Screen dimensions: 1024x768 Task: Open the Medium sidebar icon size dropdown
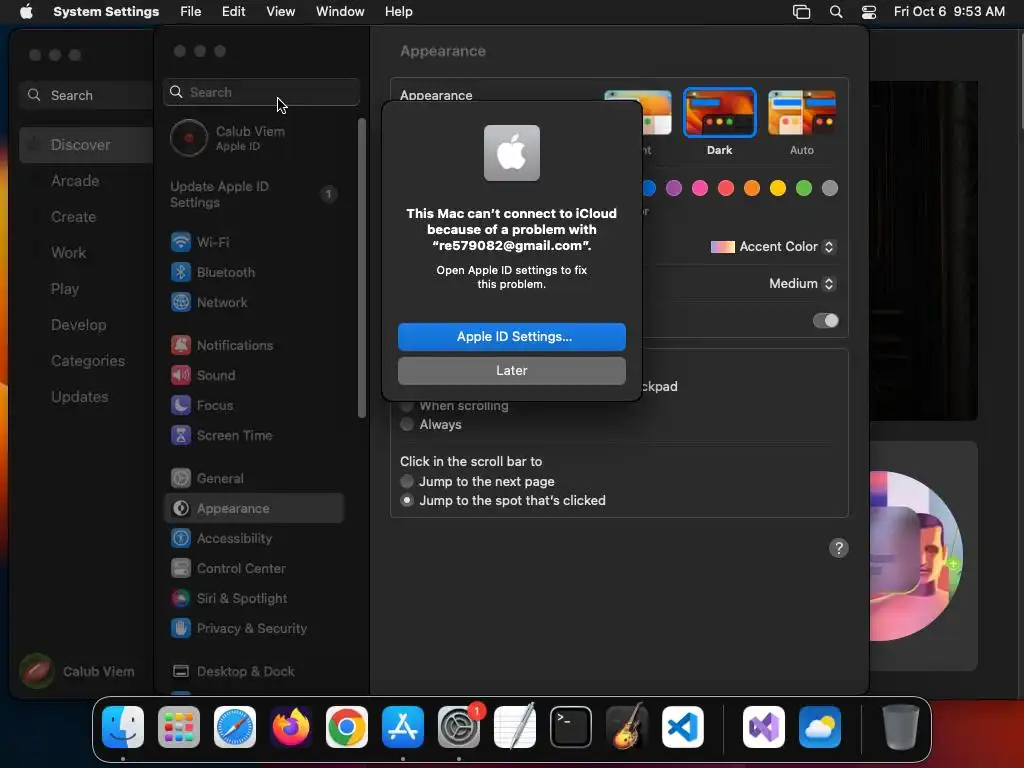[802, 283]
